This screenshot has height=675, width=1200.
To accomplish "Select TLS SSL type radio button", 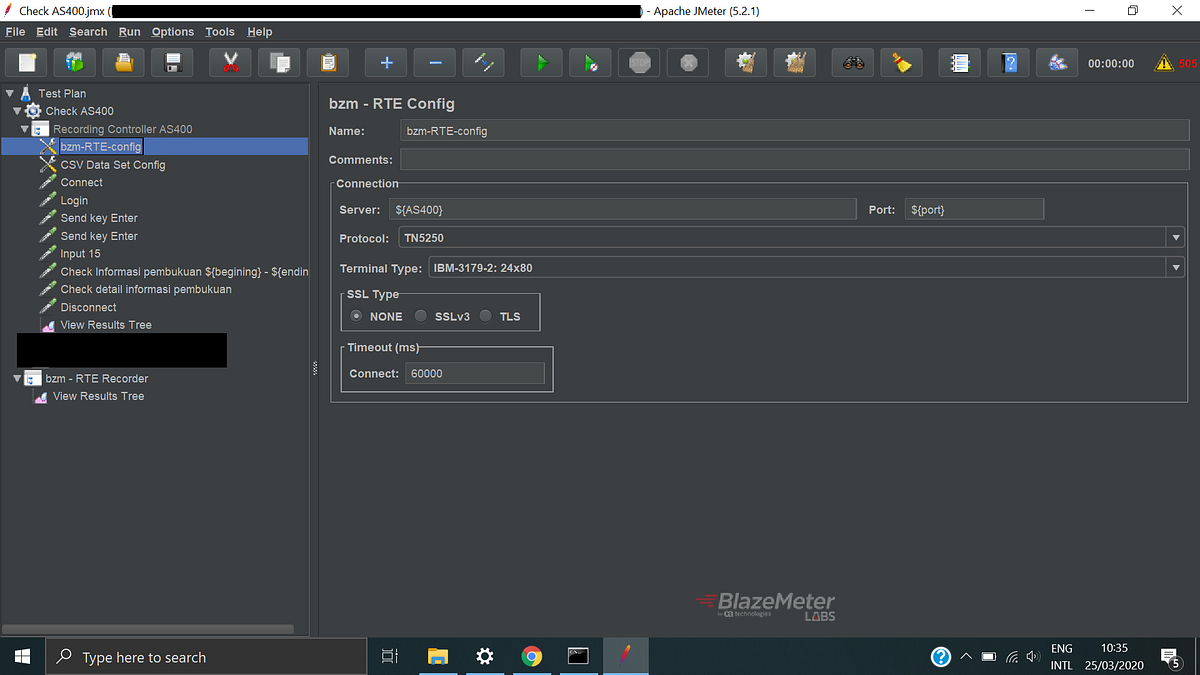I will point(486,316).
